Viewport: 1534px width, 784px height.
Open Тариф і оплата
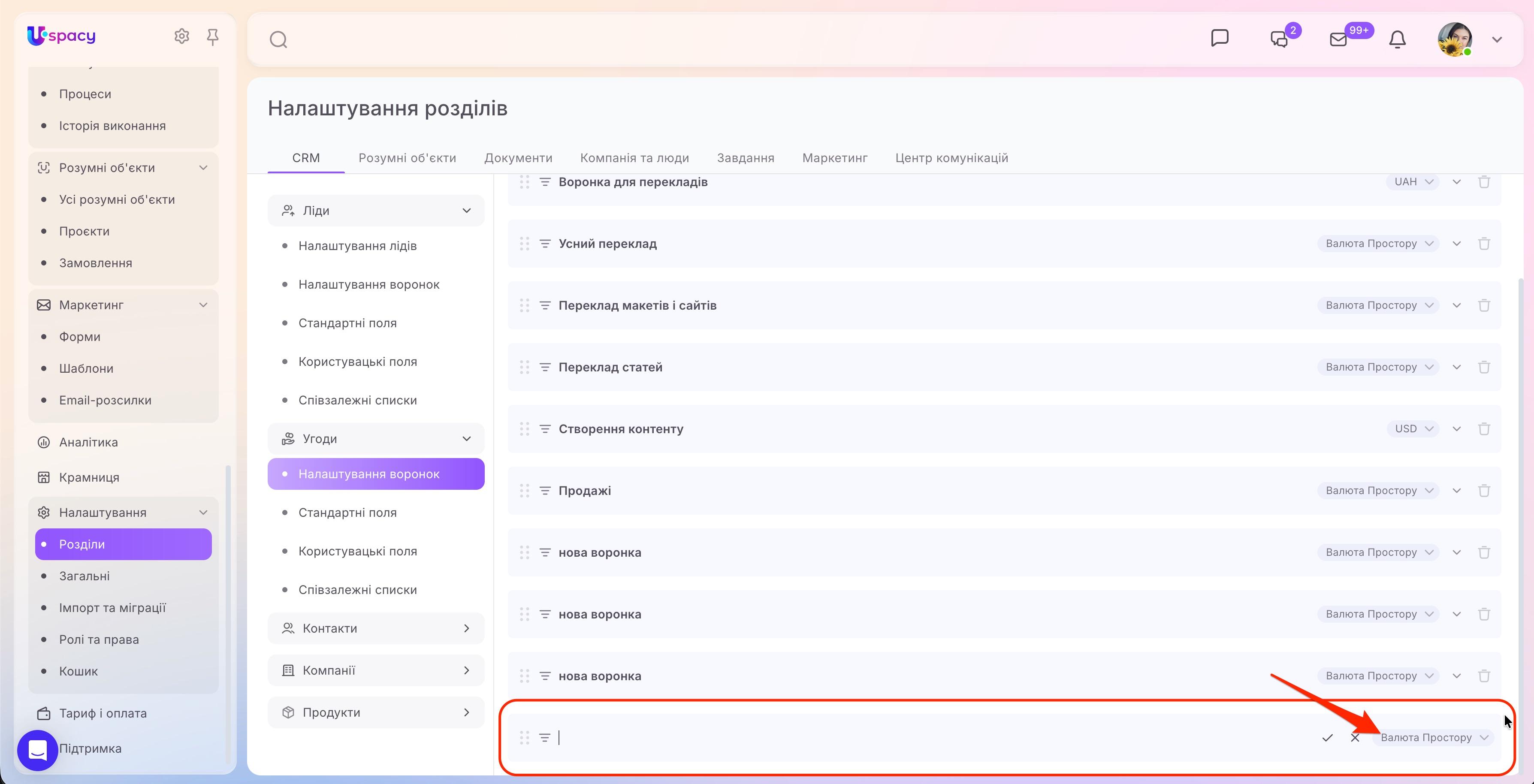[103, 713]
